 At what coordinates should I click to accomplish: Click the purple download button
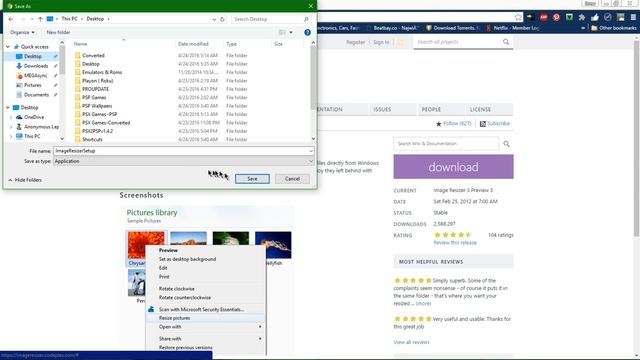[453, 167]
